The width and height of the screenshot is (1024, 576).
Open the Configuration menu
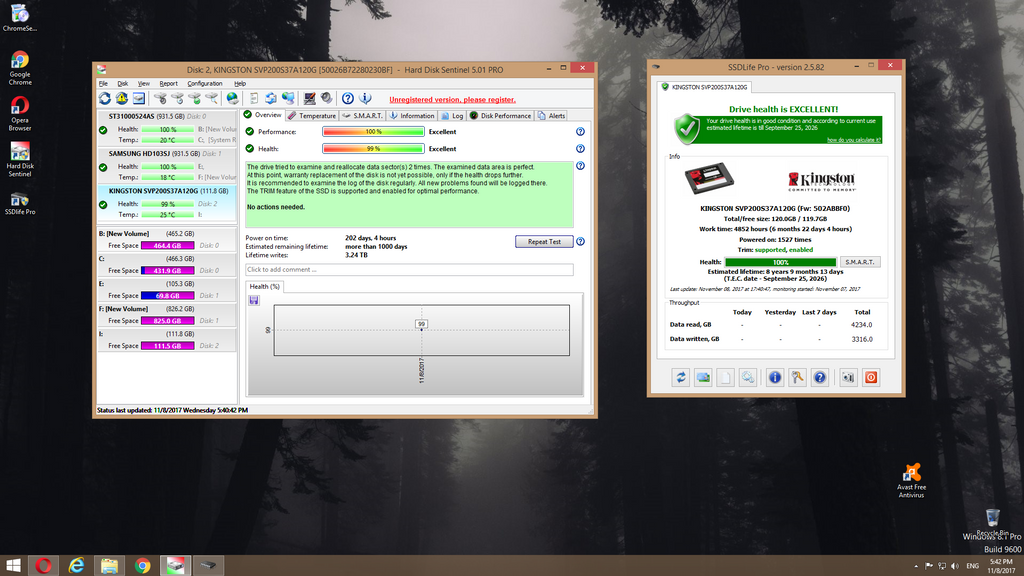204,83
